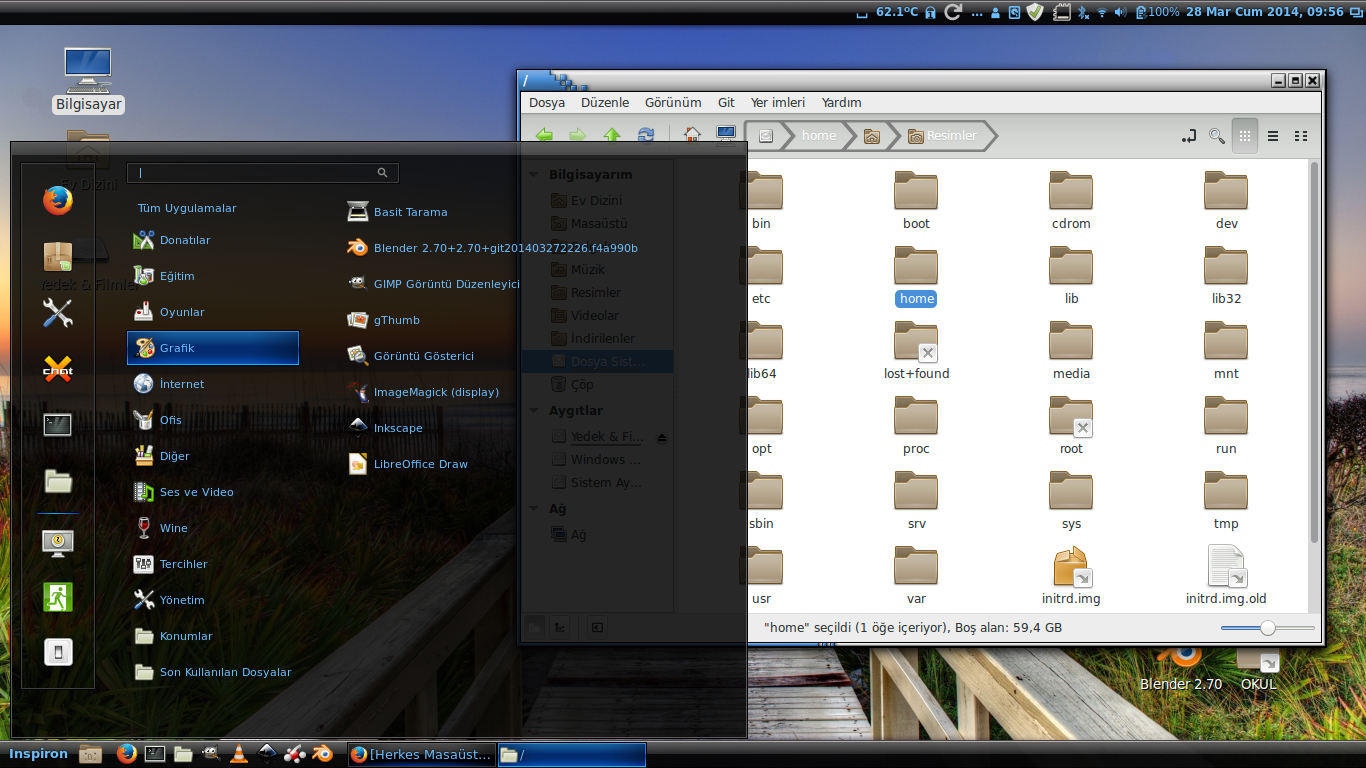
Task: Click the Bluetooth icon in top panel
Action: coord(1085,12)
